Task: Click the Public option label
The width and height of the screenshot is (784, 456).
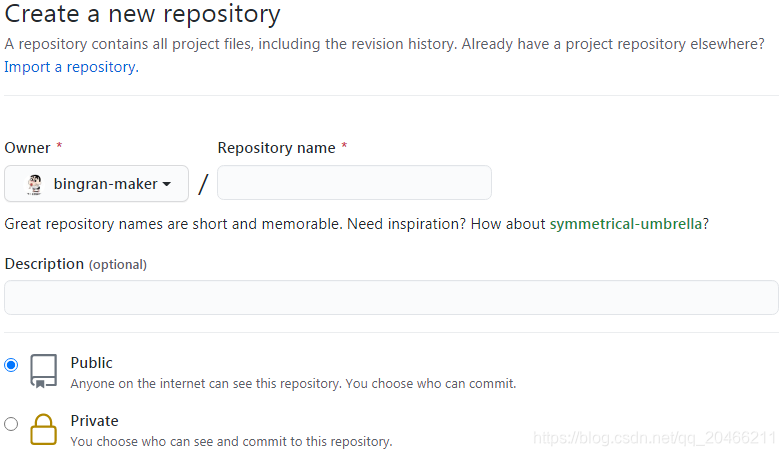Action: coord(92,363)
